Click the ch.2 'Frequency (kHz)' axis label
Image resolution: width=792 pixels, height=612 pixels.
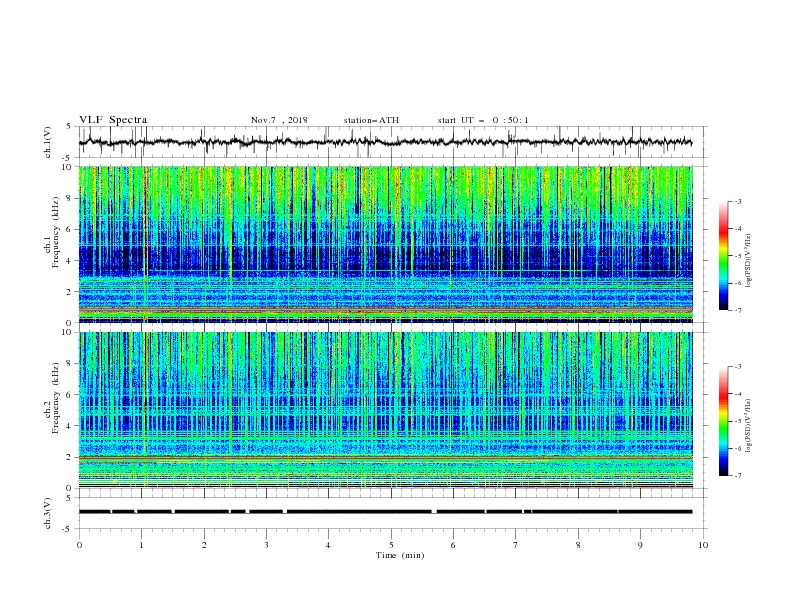click(x=56, y=398)
